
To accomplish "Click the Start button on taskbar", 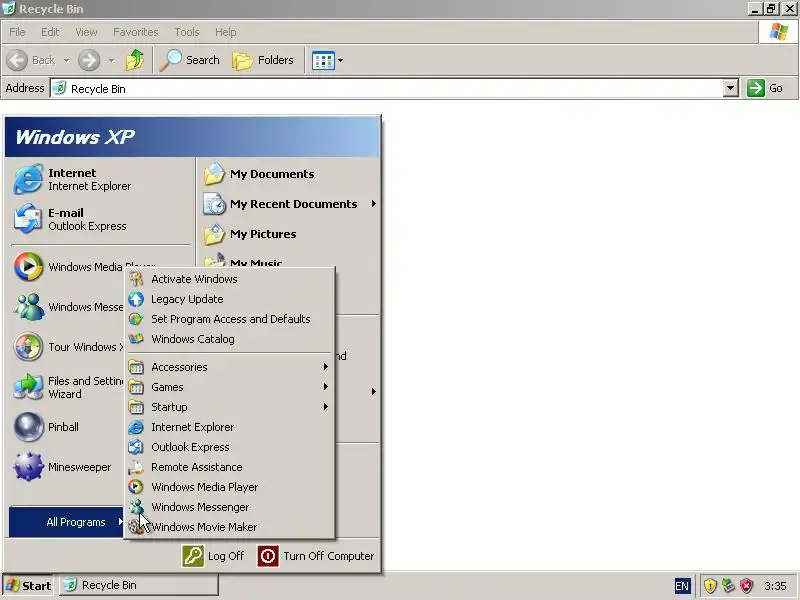I will (28, 585).
